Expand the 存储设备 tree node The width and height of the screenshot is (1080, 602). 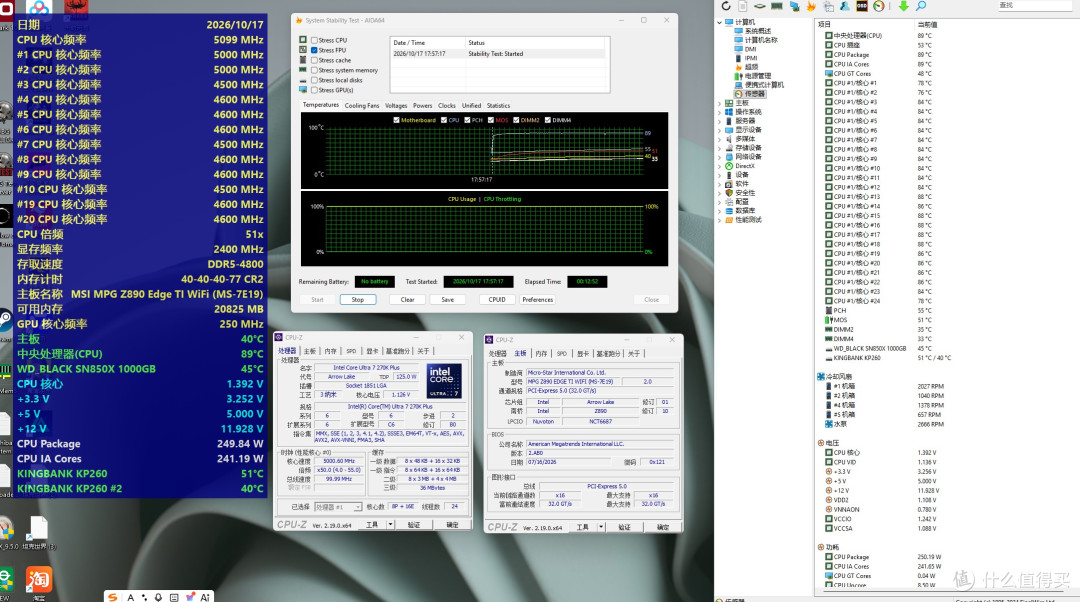720,148
